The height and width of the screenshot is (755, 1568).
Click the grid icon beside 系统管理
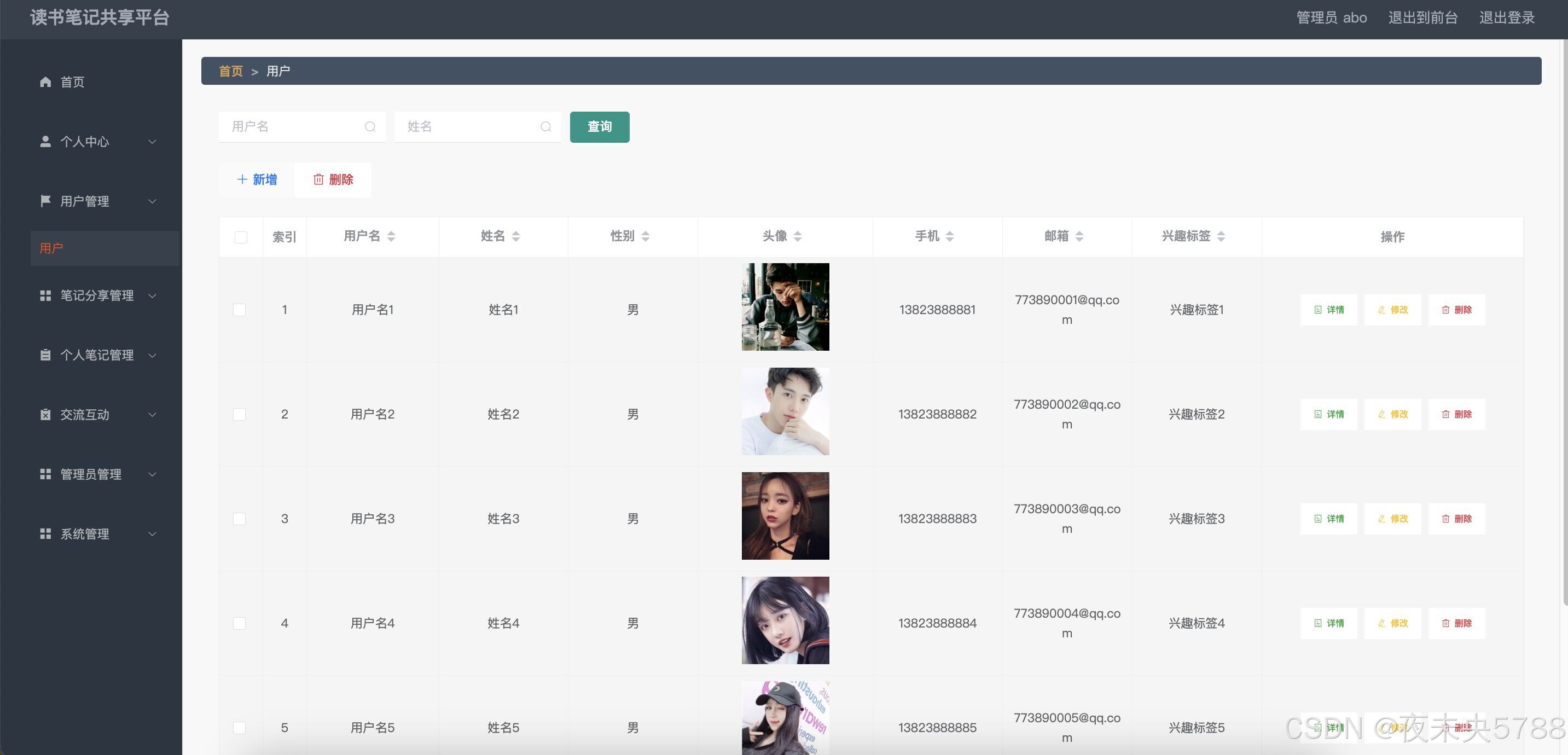45,534
